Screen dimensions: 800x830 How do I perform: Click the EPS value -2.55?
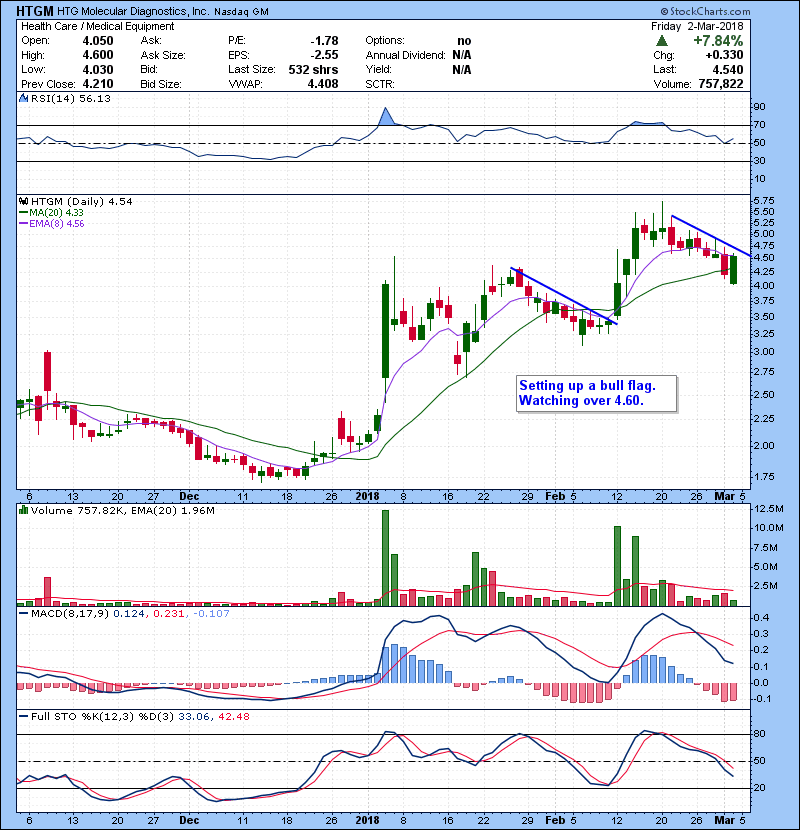pos(324,55)
